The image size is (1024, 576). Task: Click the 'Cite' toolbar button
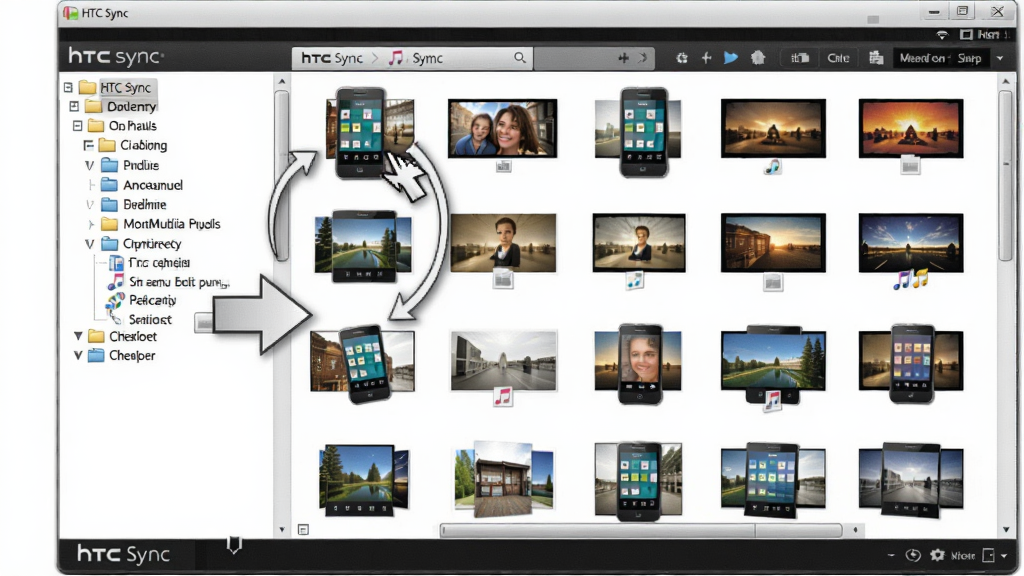pos(838,58)
